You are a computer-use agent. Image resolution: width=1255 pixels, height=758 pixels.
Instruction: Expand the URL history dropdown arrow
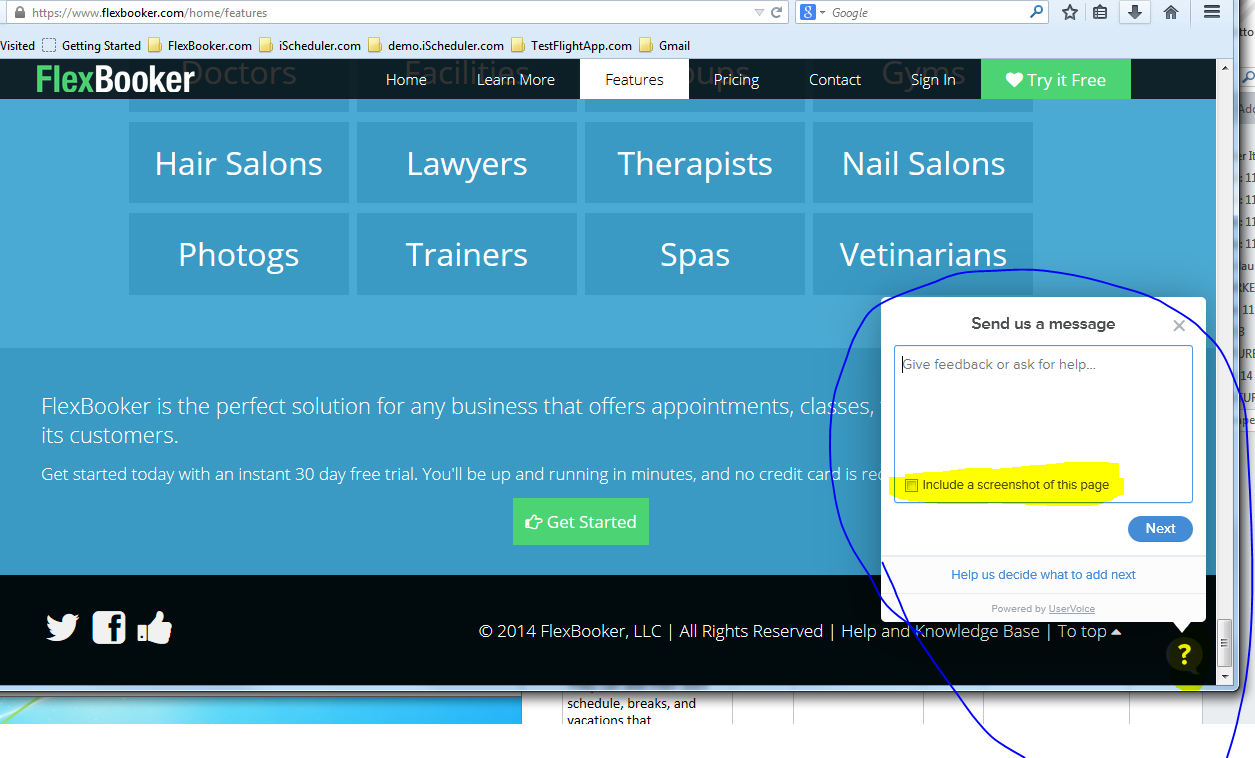point(760,13)
